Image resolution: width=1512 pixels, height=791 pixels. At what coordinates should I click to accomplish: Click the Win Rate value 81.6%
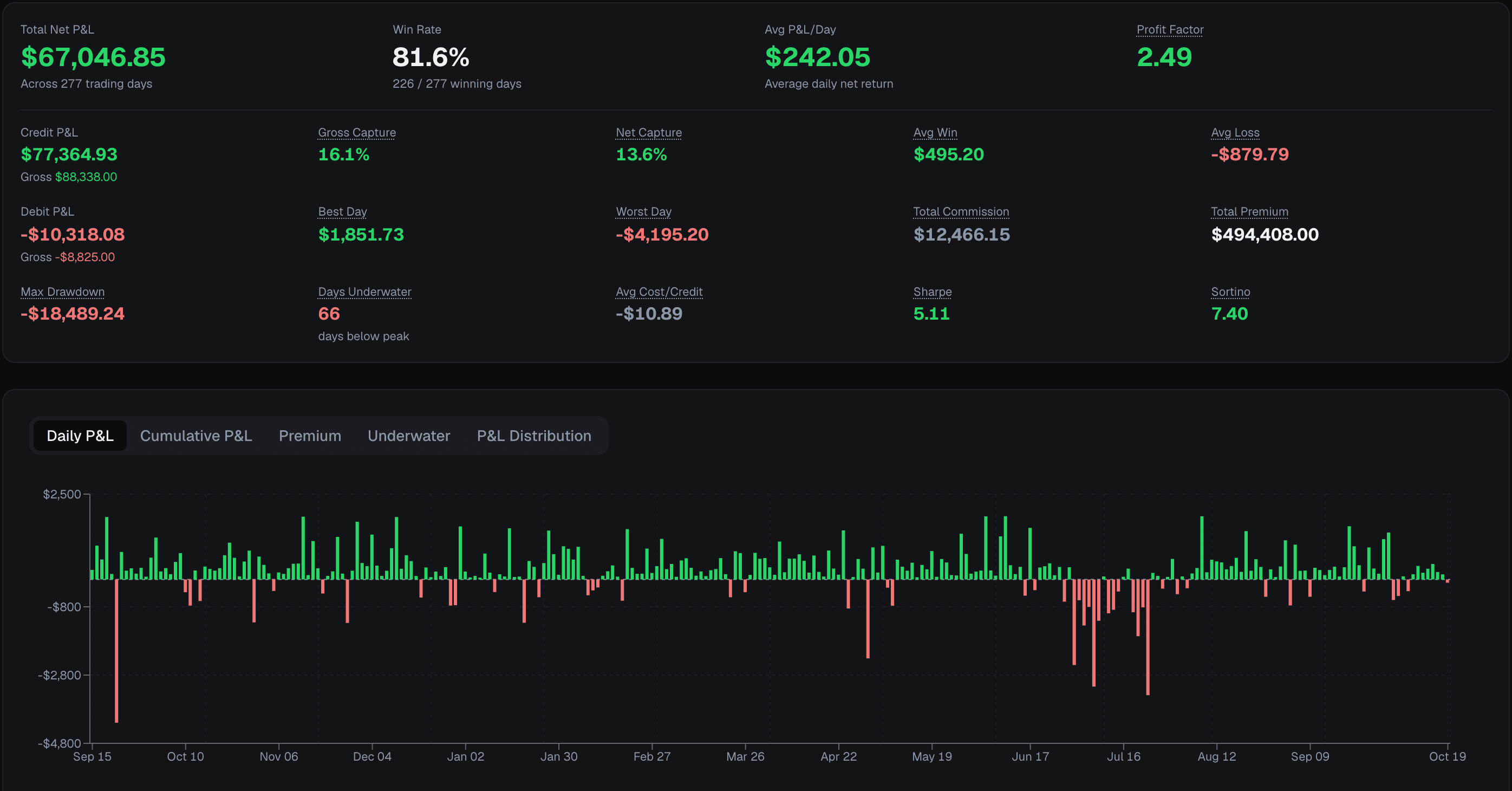(431, 57)
